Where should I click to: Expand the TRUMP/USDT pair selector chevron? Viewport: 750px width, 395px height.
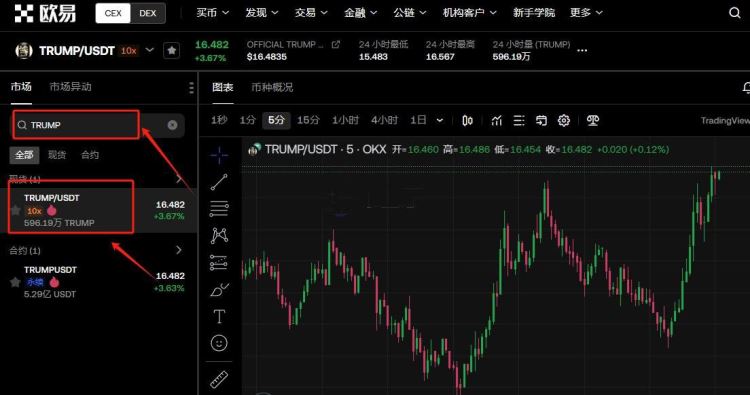coord(150,50)
